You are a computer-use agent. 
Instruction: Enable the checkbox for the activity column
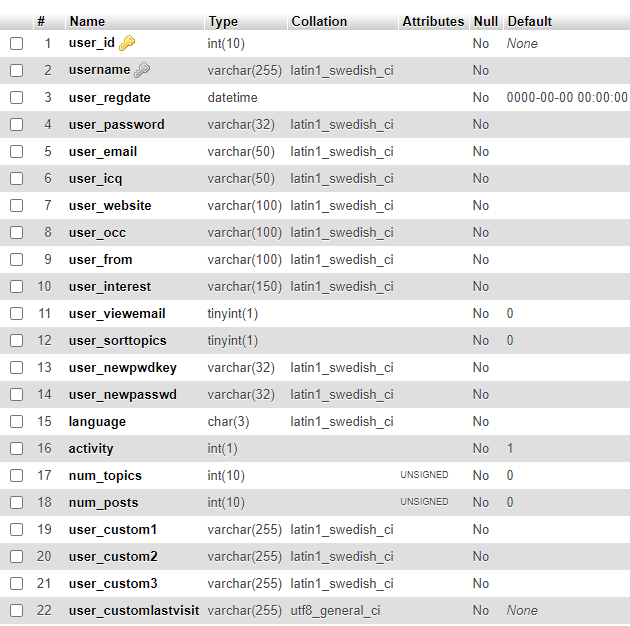pos(16,448)
